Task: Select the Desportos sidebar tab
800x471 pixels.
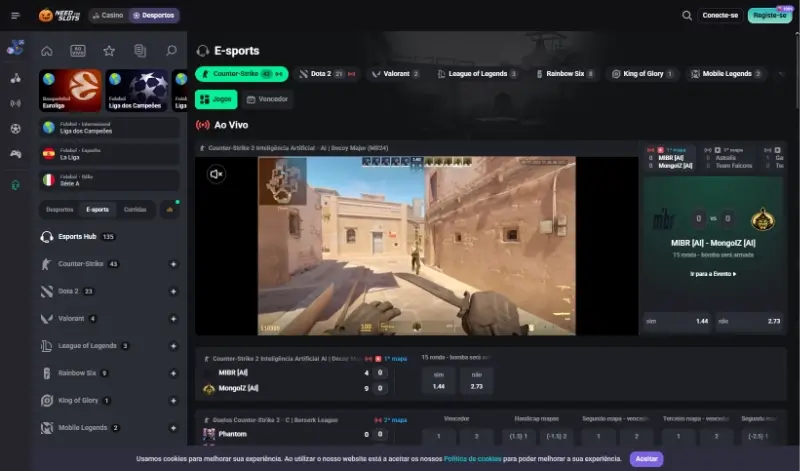Action: tap(60, 210)
